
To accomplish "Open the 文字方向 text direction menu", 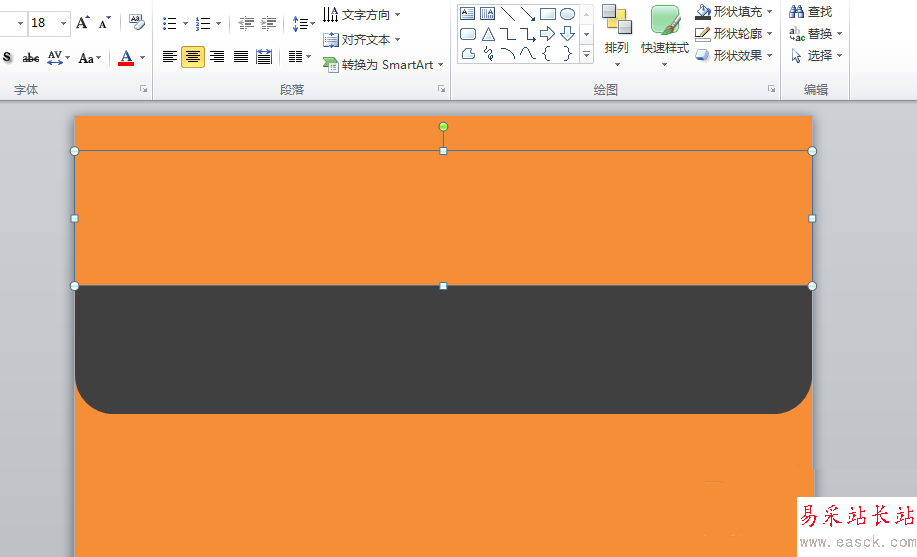I will click(361, 14).
